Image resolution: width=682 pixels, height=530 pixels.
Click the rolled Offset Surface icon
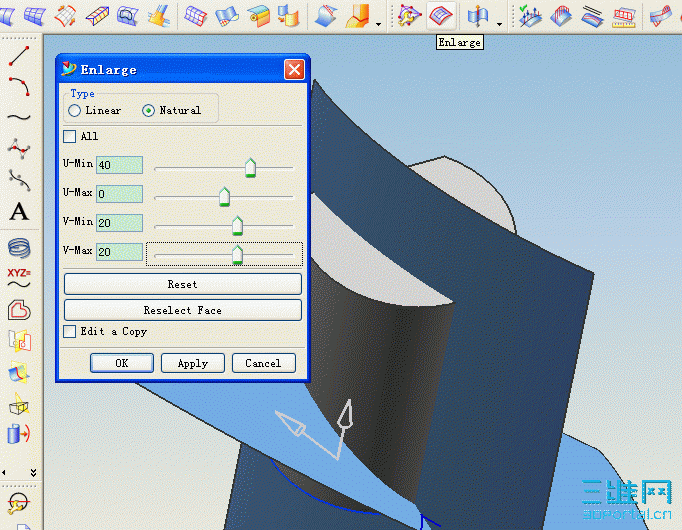click(258, 17)
